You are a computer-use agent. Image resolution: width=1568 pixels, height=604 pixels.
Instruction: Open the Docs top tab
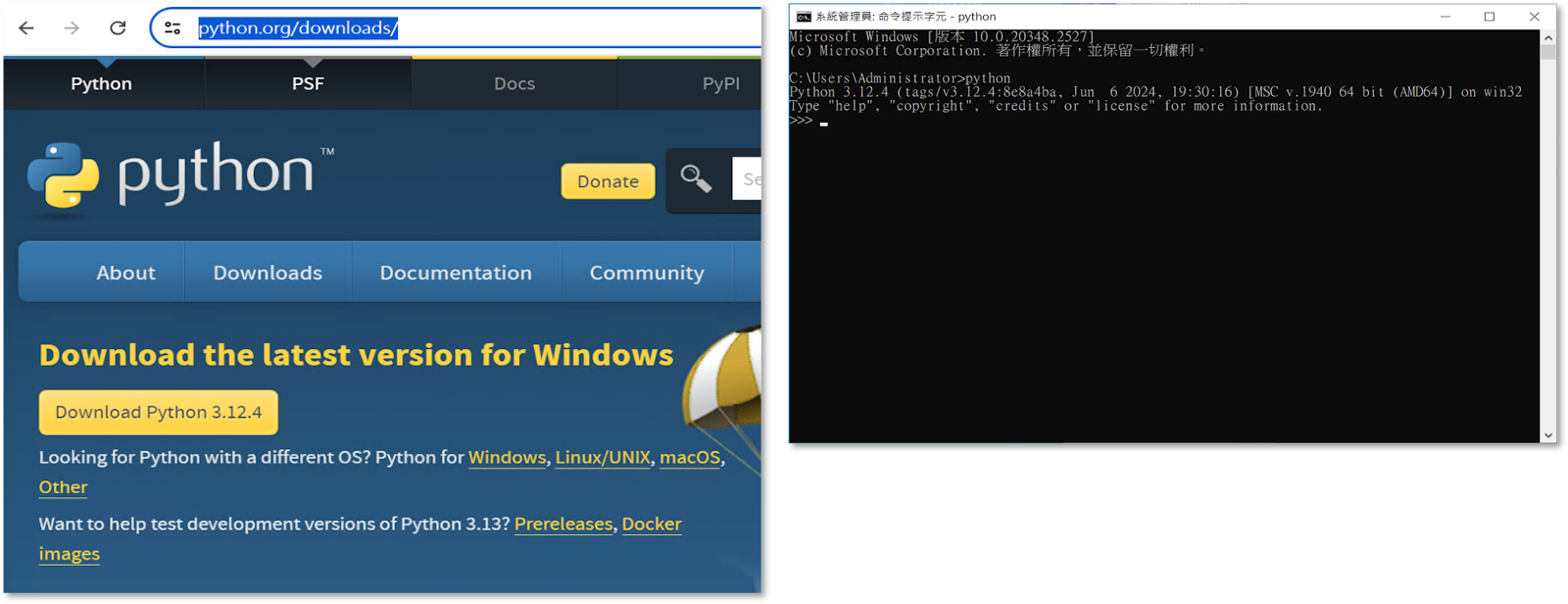tap(514, 83)
